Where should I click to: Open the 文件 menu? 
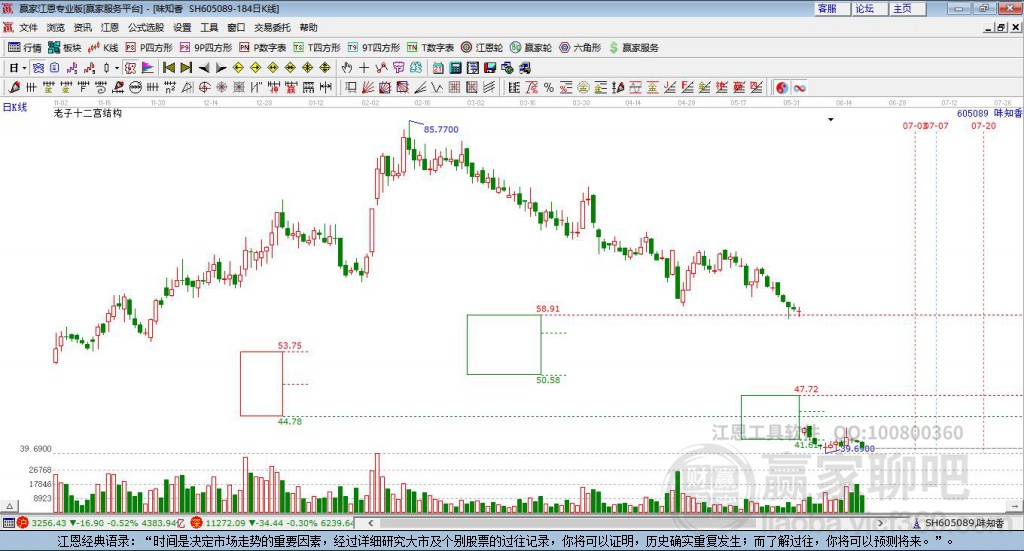coord(28,27)
